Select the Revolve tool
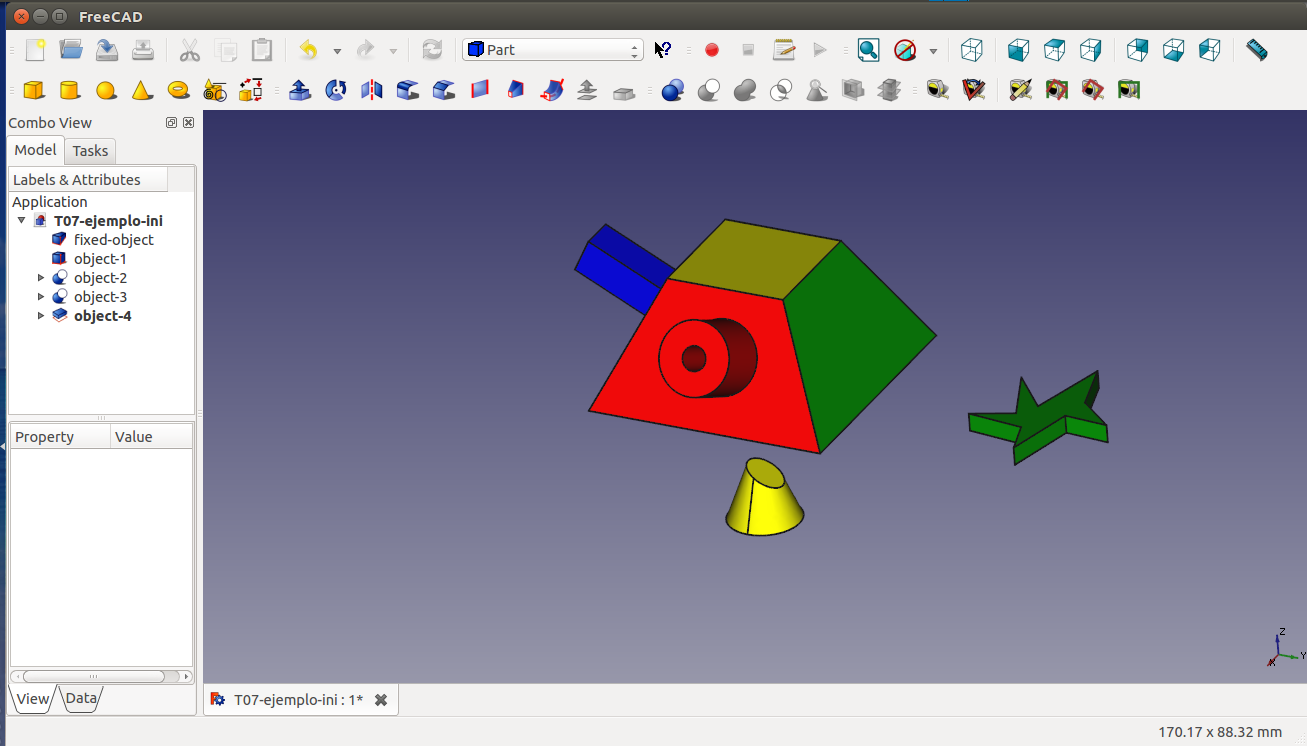Viewport: 1307px width, 746px height. click(x=336, y=90)
